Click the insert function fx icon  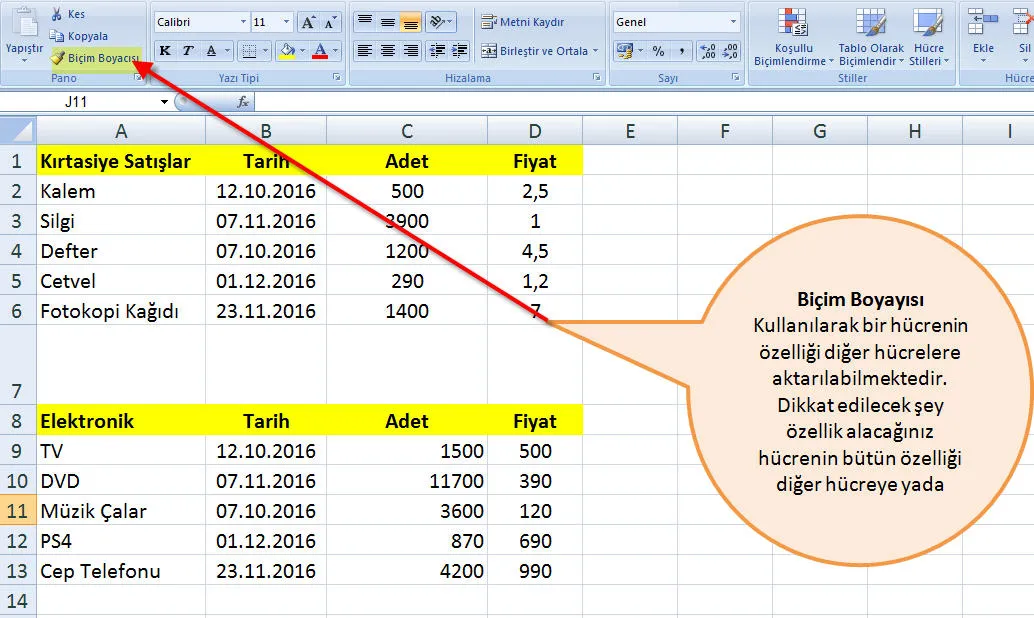click(242, 102)
